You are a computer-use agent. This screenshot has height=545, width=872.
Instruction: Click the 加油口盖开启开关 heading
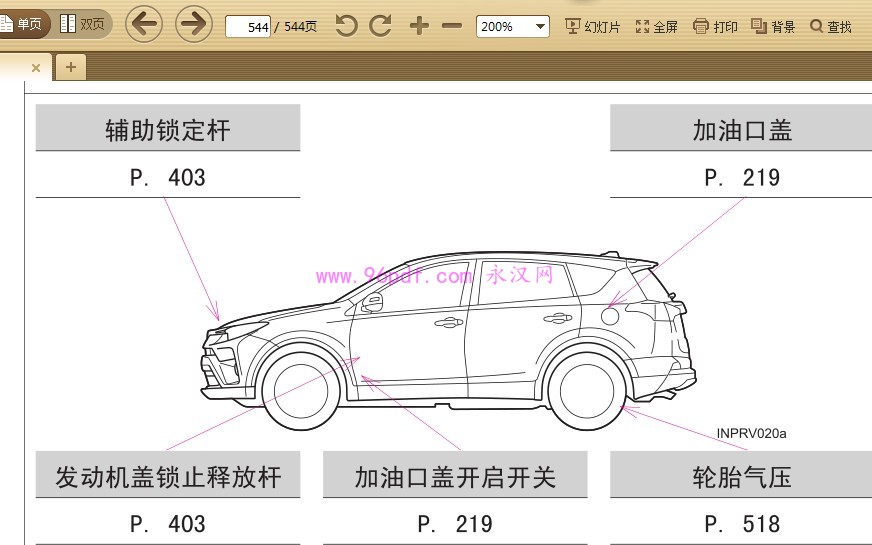455,477
